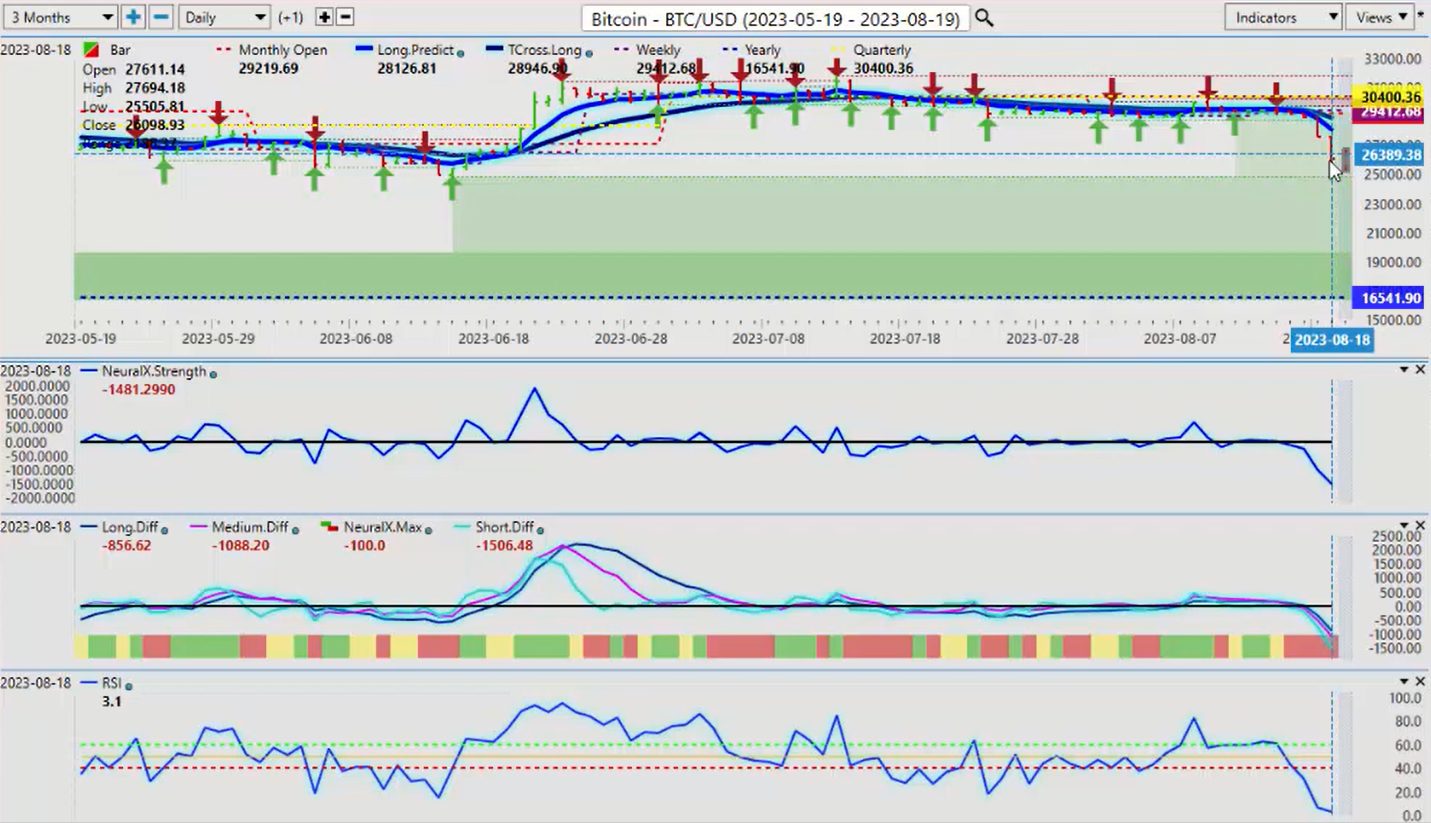Open the NeuralX.Strength panel menu arrow
Image resolution: width=1431 pixels, height=823 pixels.
click(x=1404, y=370)
